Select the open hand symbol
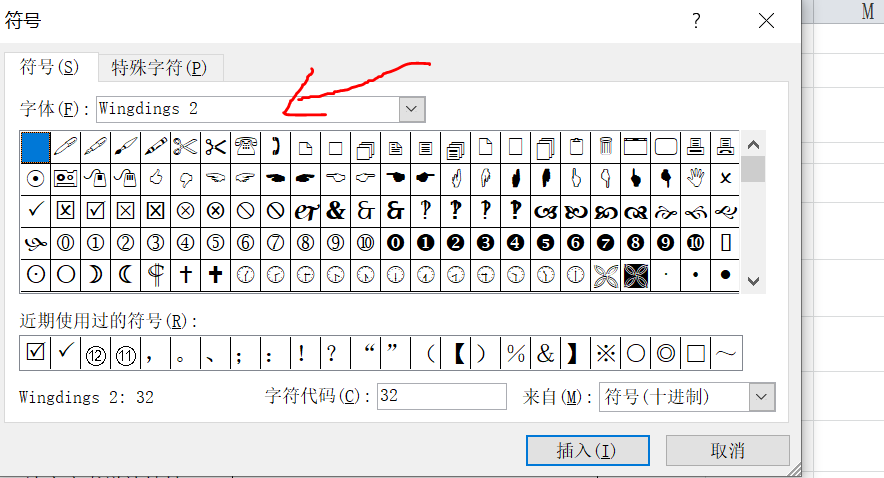The image size is (884, 478). coord(696,179)
